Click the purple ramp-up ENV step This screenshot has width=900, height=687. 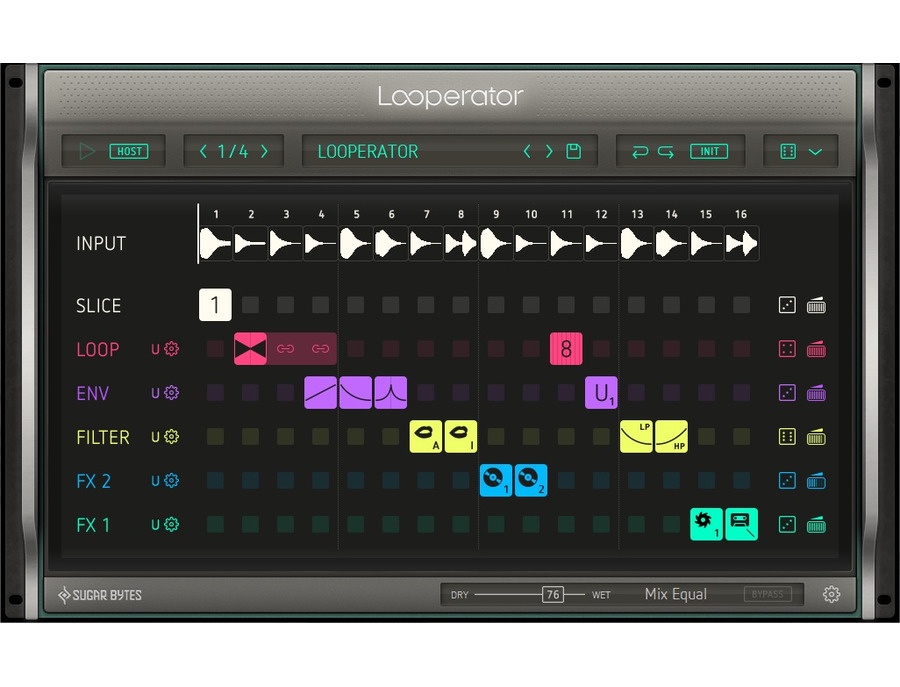[320, 393]
